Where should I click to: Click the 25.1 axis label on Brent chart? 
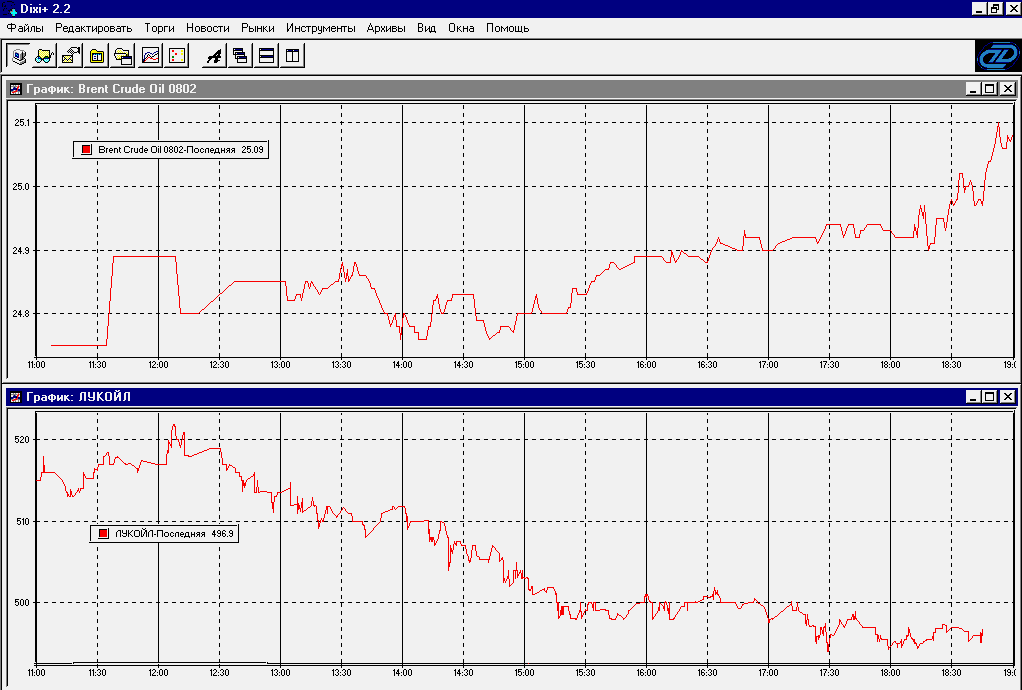coord(22,122)
